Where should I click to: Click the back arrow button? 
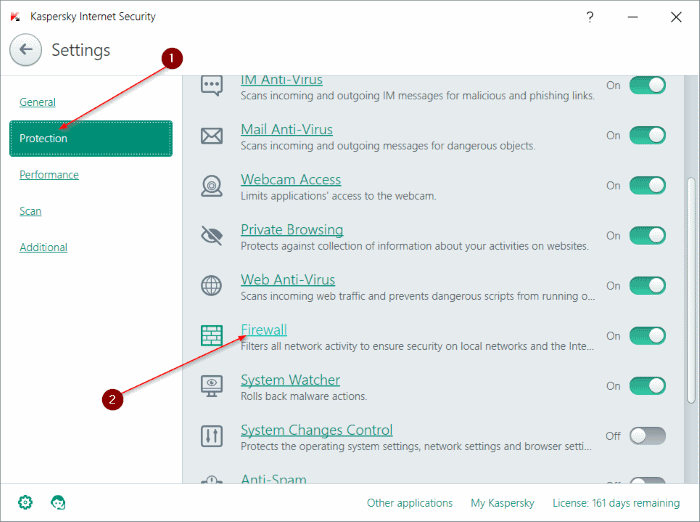click(x=25, y=50)
